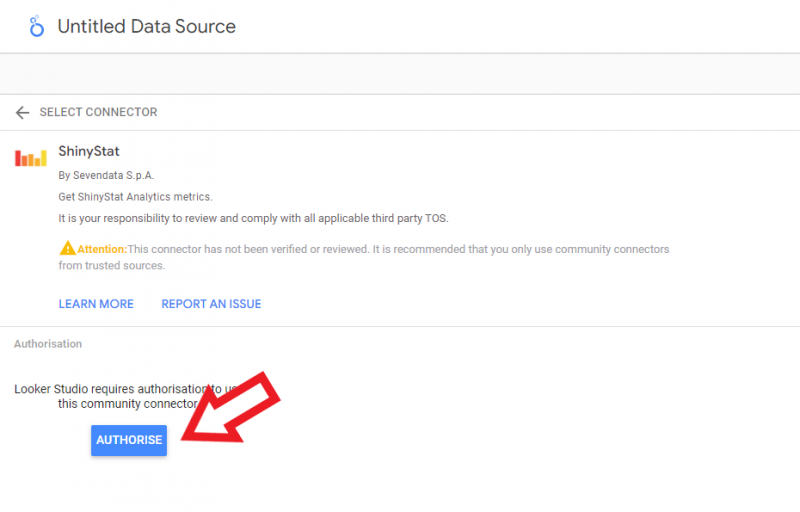This screenshot has width=800, height=512.
Task: Click 'Get ShinyStat Analytics metrics.' description
Action: tap(135, 197)
